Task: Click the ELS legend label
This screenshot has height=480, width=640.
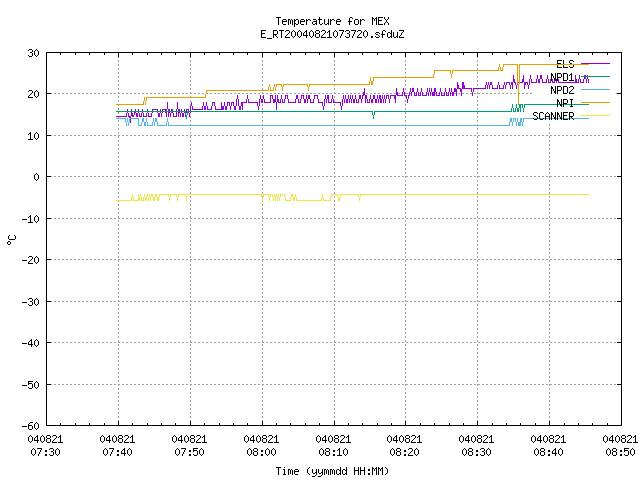Action: (565, 64)
